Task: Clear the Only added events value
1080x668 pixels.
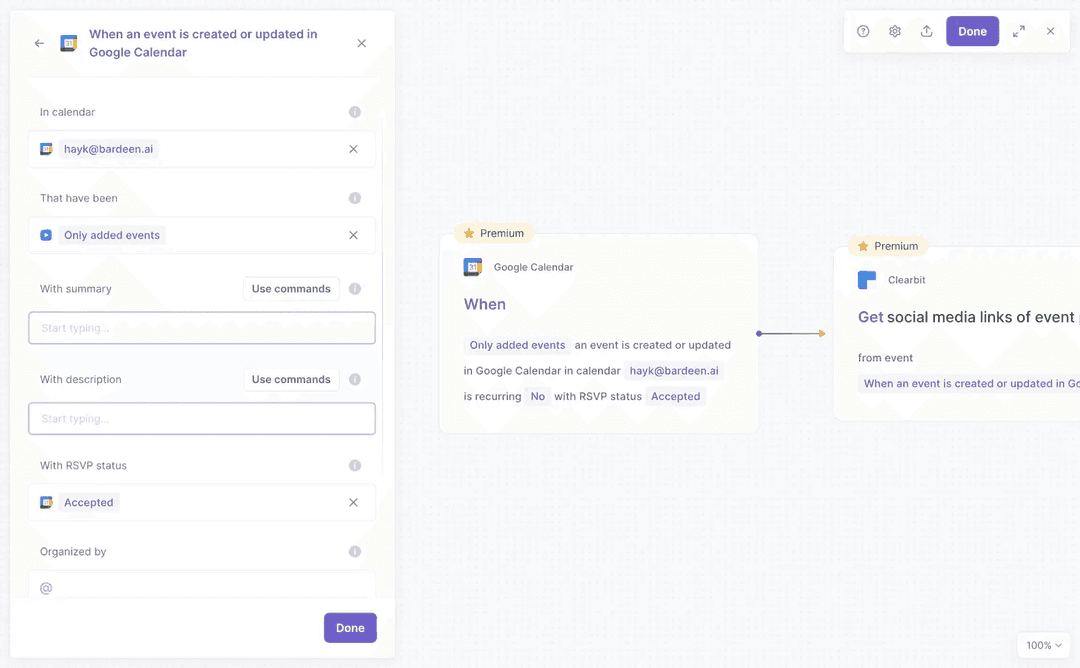Action: 353,235
